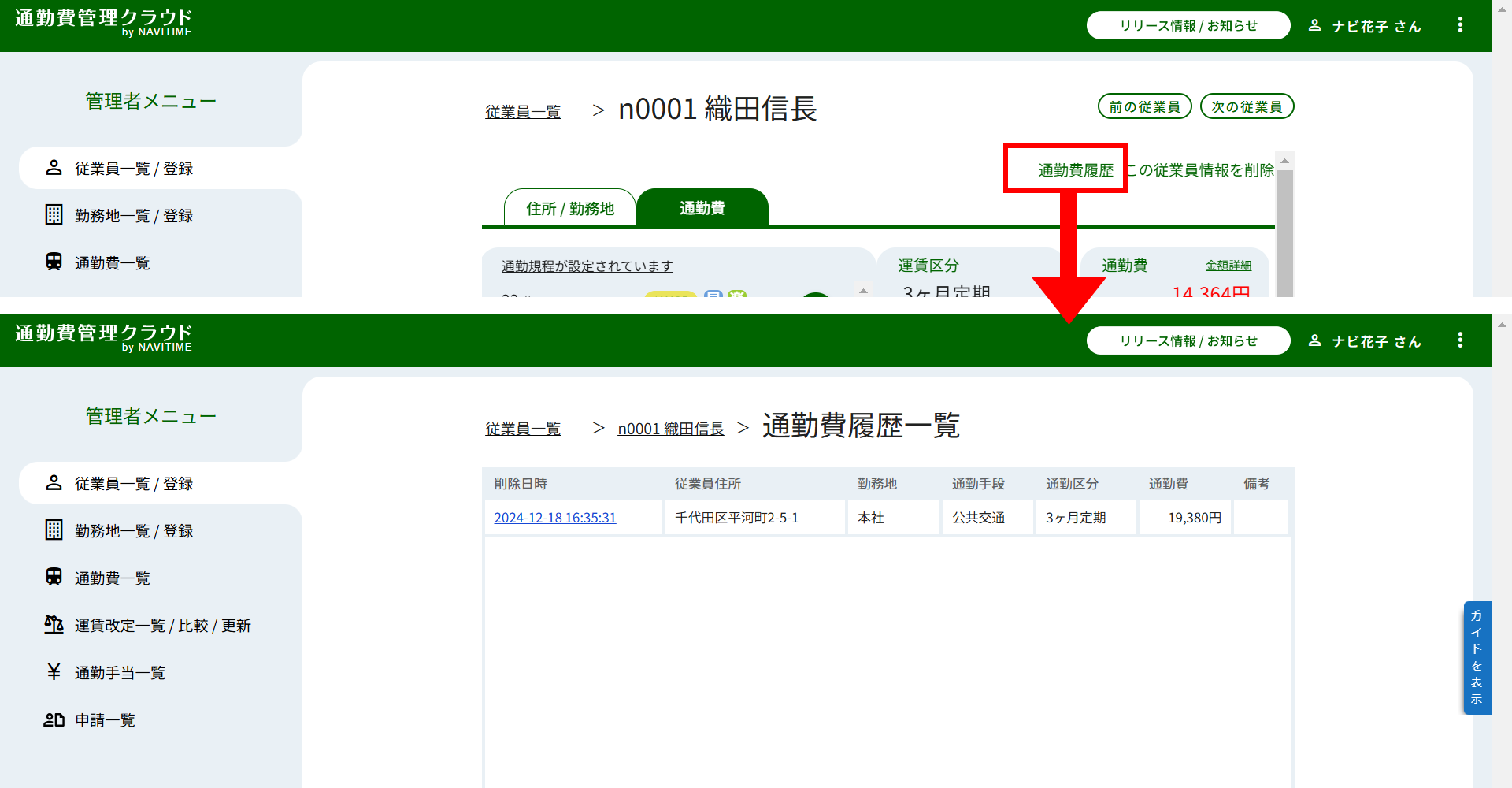Click ナビ花子 user icon in employee detail page header

click(x=1314, y=25)
